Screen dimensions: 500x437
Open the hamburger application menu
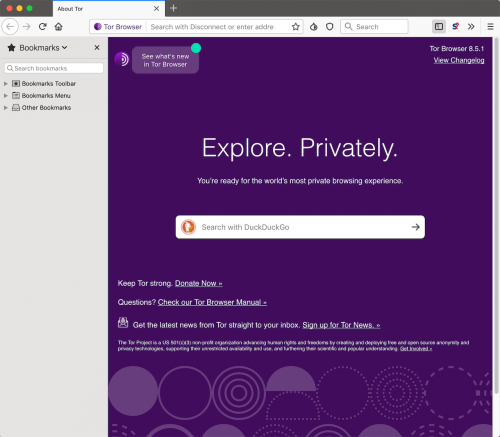[490, 27]
